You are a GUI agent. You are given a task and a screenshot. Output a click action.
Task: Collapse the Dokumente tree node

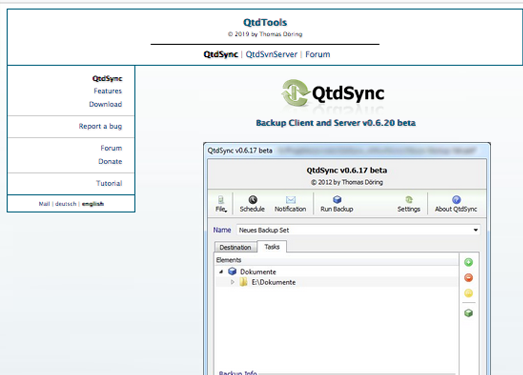(221, 272)
